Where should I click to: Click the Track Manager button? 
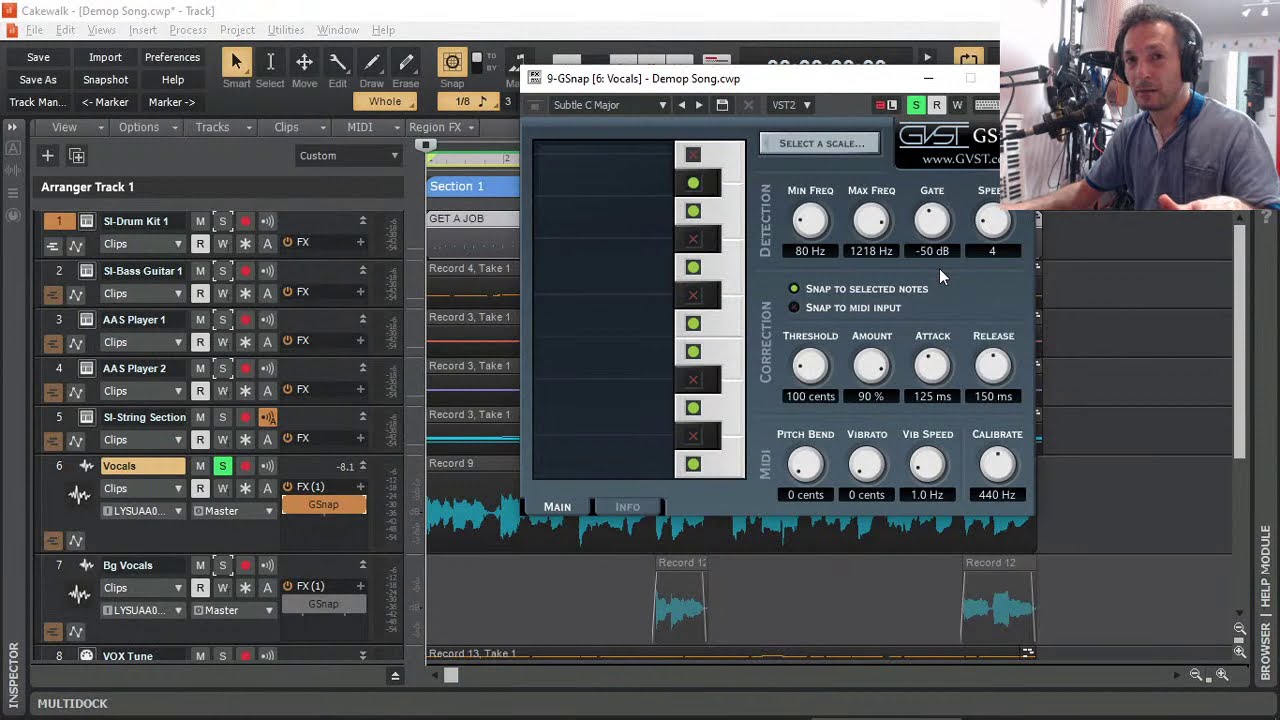point(38,102)
